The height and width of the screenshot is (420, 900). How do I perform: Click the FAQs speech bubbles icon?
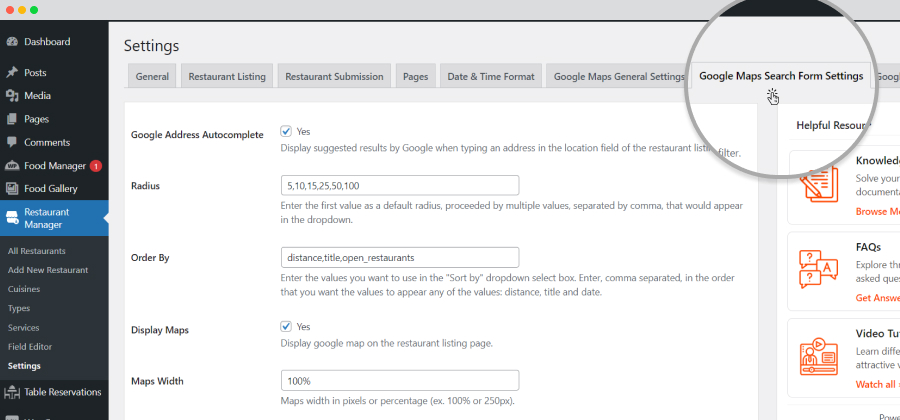[x=818, y=269]
